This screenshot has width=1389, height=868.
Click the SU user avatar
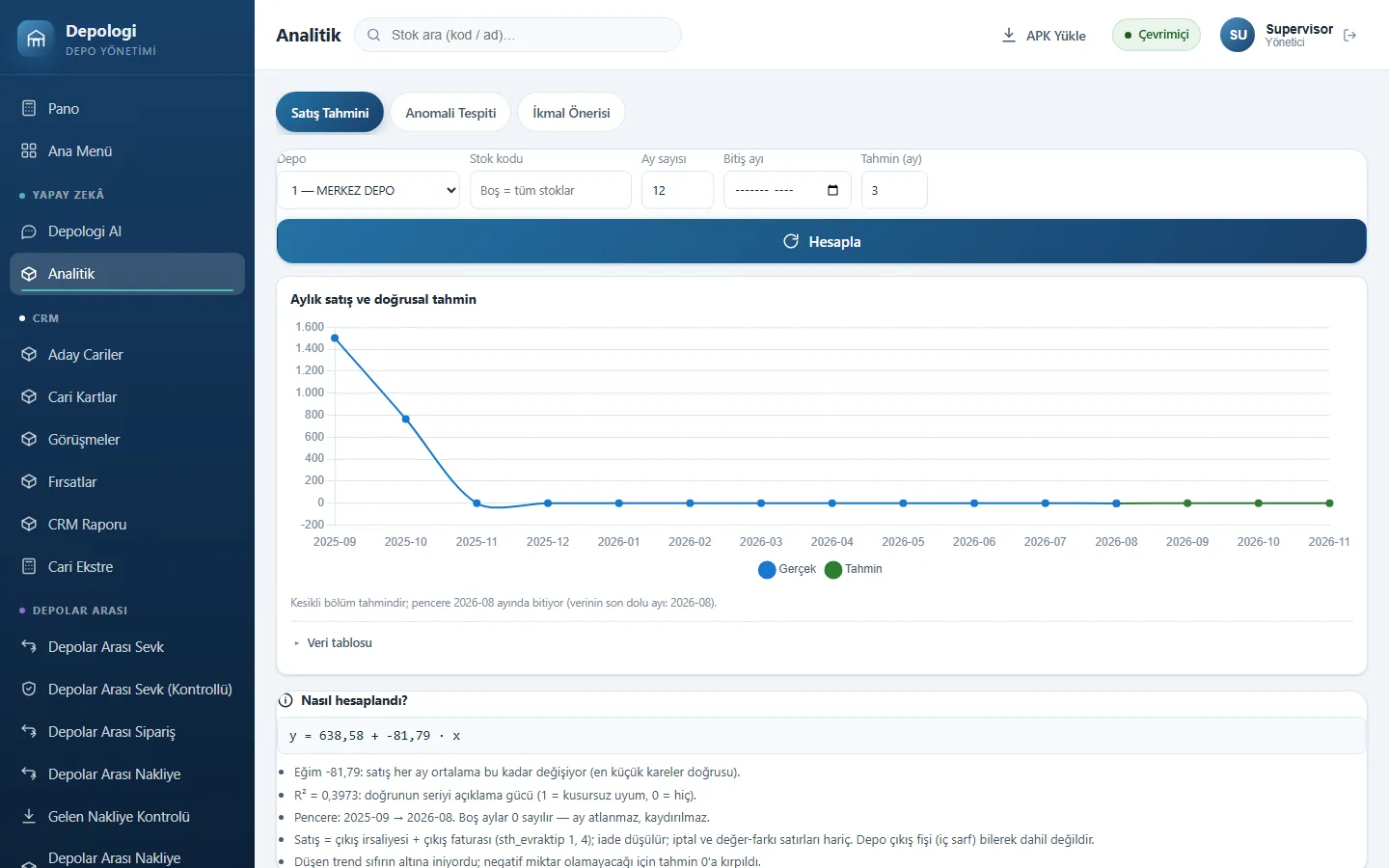(1238, 35)
